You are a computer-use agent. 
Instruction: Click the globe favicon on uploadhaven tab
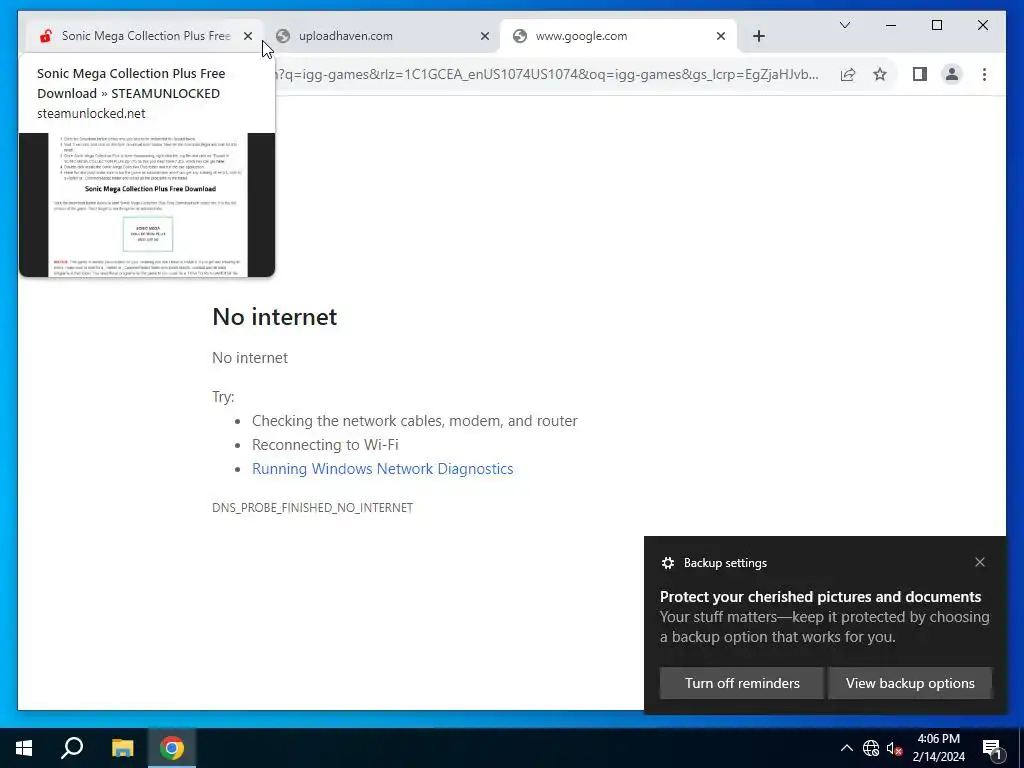click(x=283, y=36)
